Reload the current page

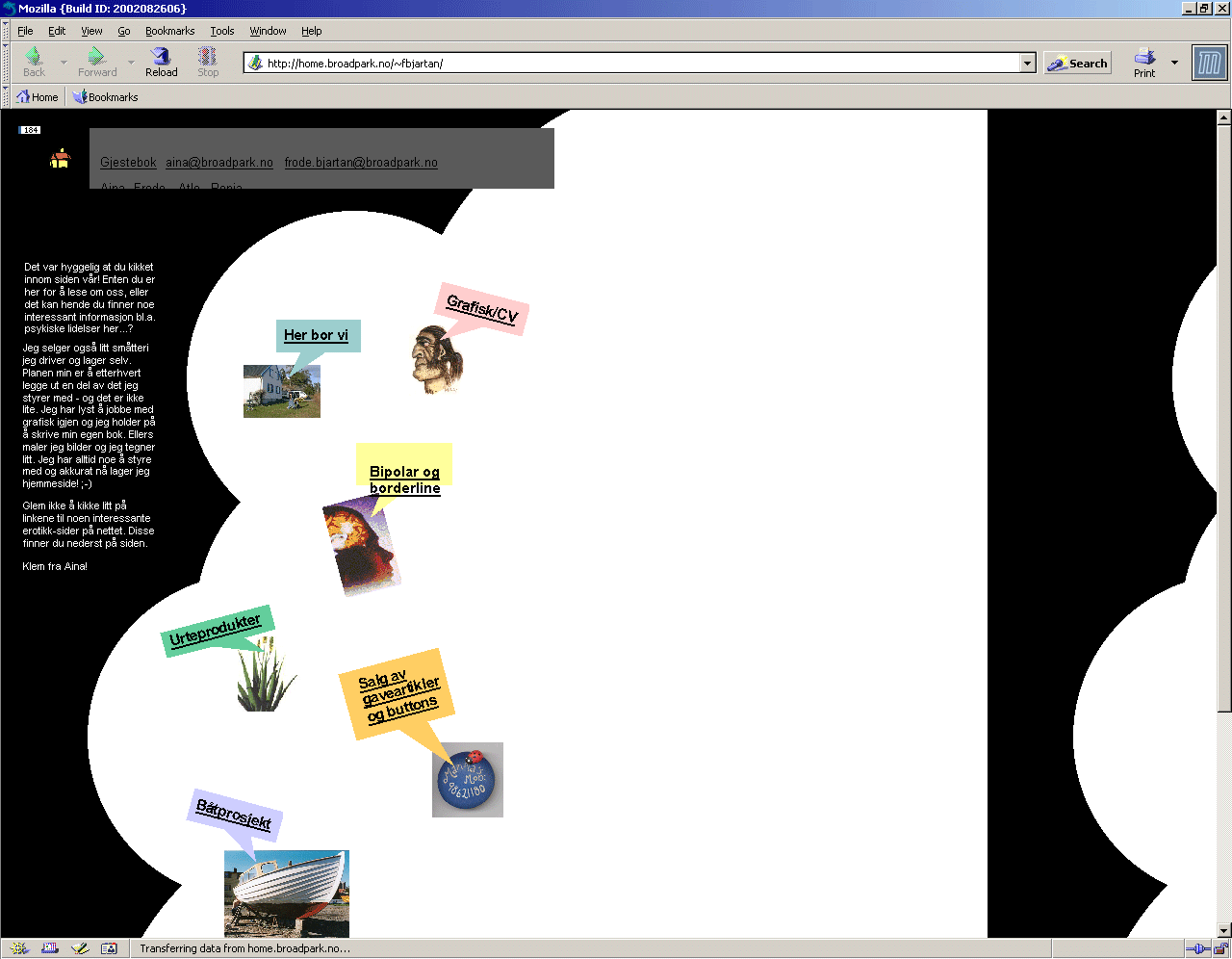[162, 63]
